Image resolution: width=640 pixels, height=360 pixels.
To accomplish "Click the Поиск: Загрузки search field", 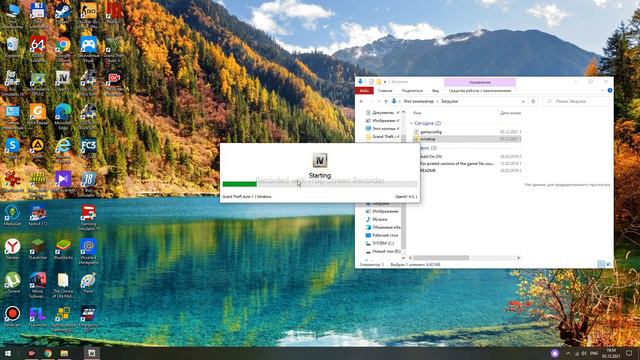I will click(576, 101).
